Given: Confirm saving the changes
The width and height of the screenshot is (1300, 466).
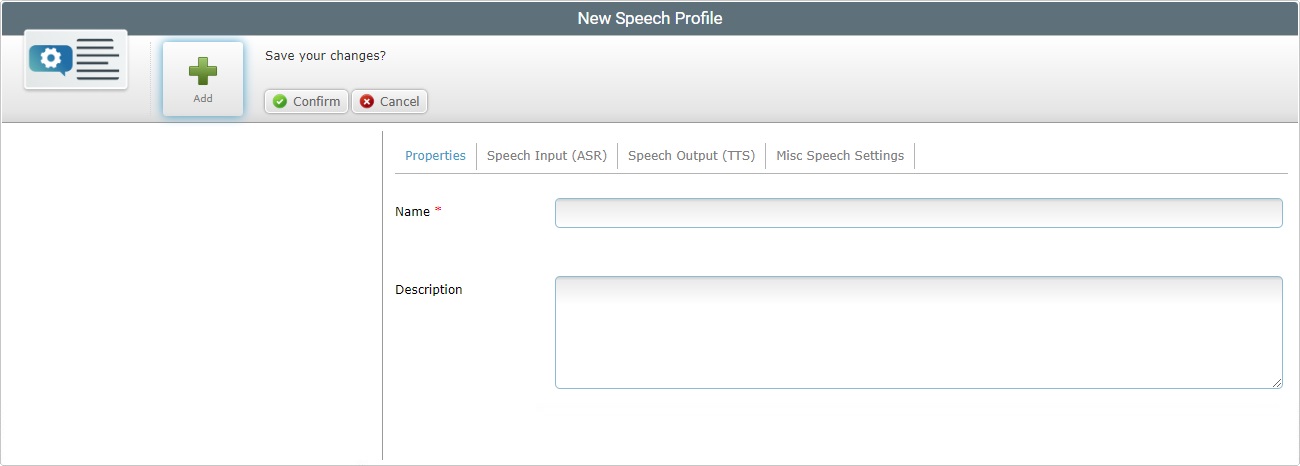Looking at the screenshot, I should click(x=306, y=101).
